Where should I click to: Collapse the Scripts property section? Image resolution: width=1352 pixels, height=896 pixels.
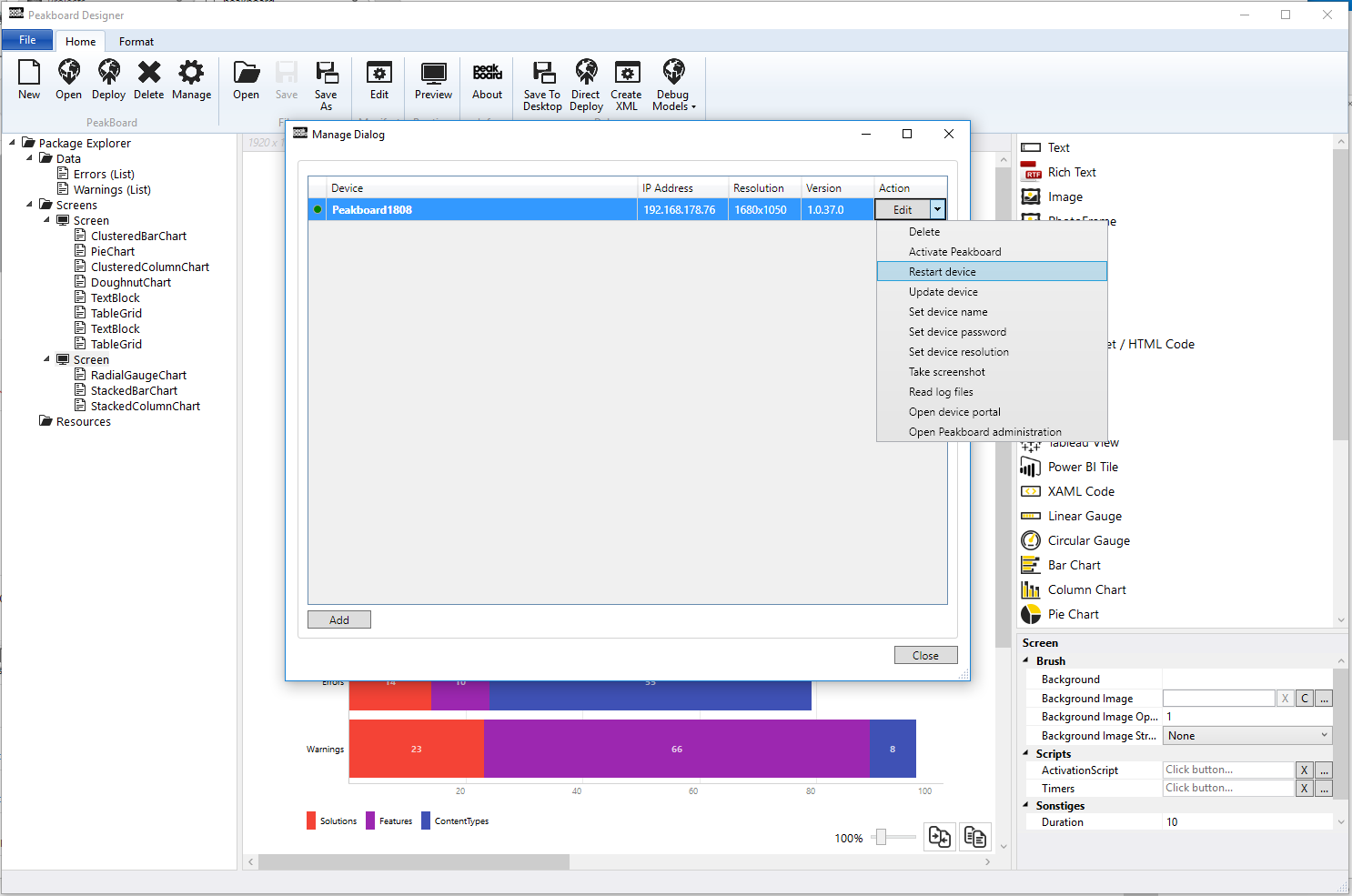point(1027,753)
